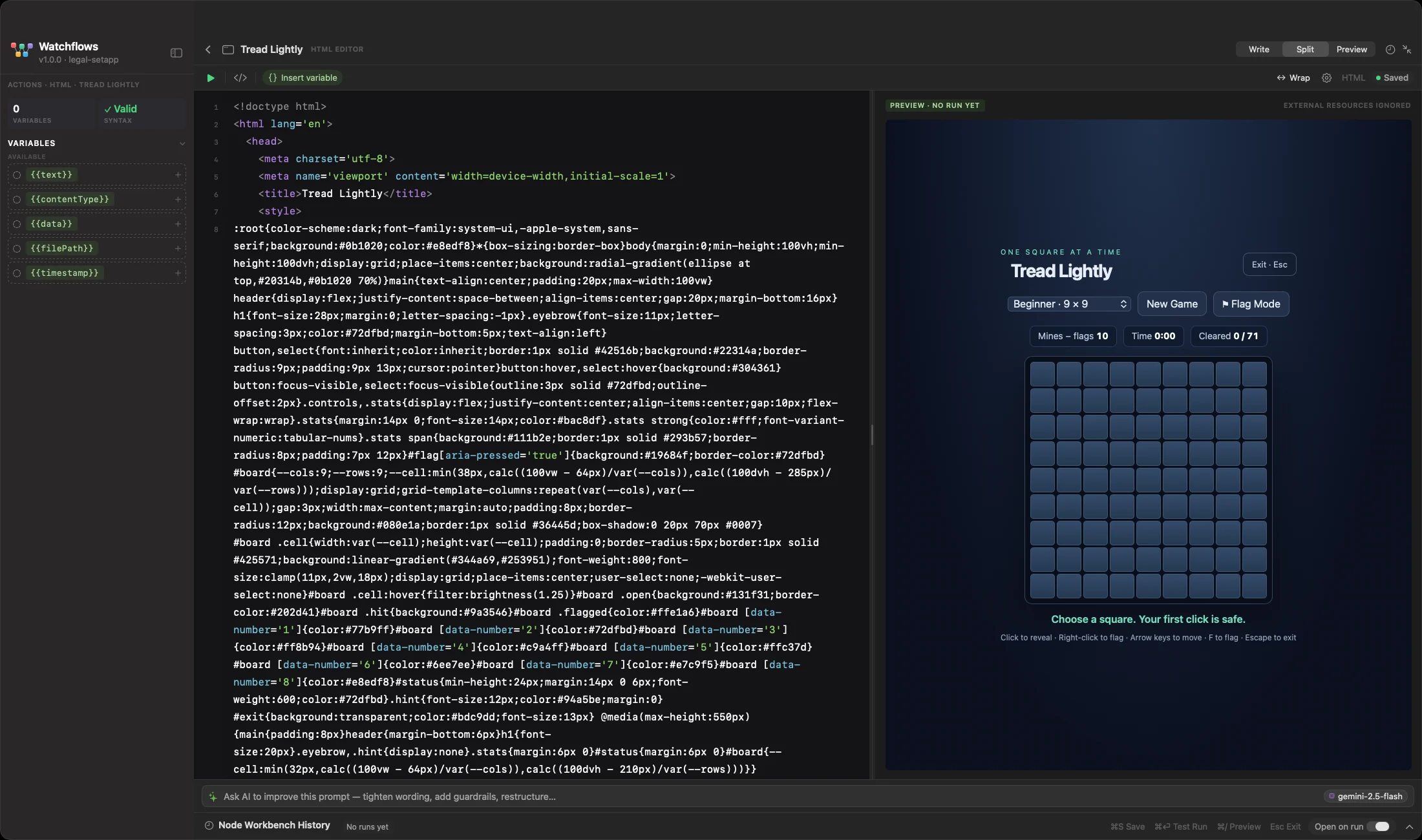Add the {{filePath}} variable with plus
Image resolution: width=1422 pixels, height=840 pixels.
(178, 248)
